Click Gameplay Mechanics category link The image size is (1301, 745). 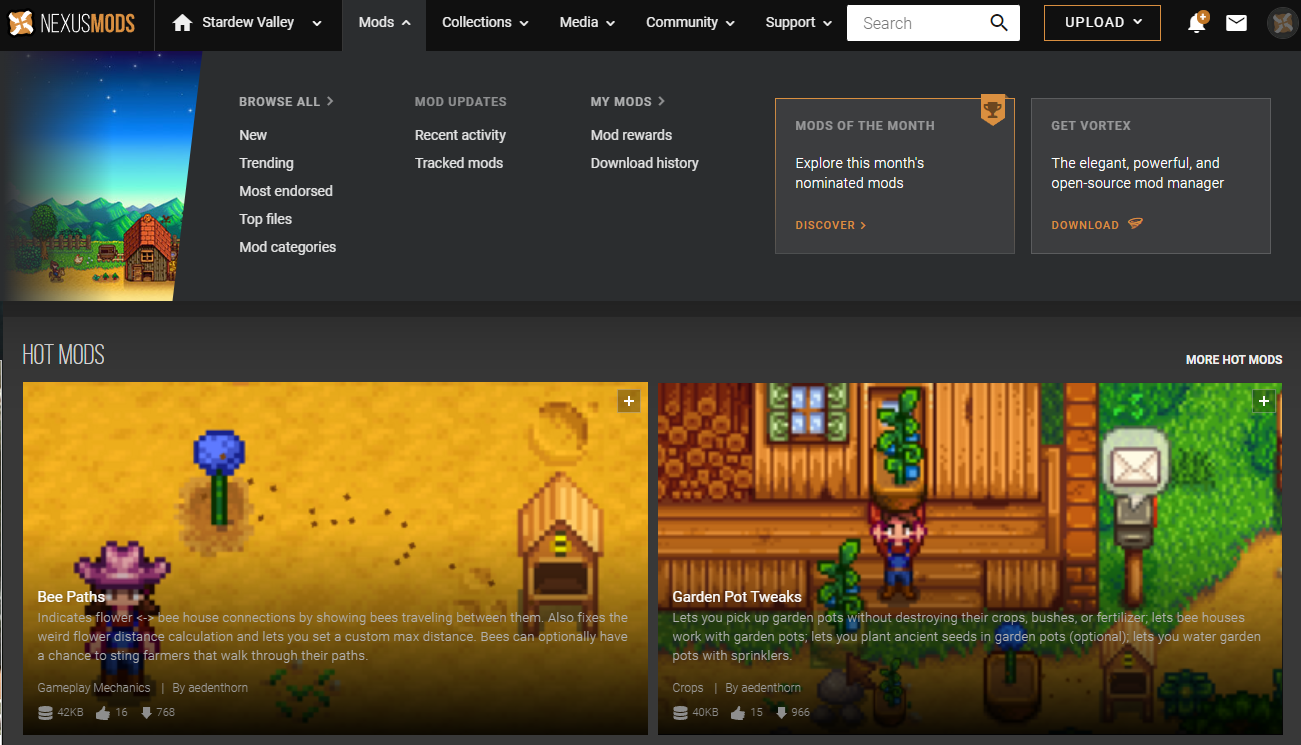pos(94,688)
